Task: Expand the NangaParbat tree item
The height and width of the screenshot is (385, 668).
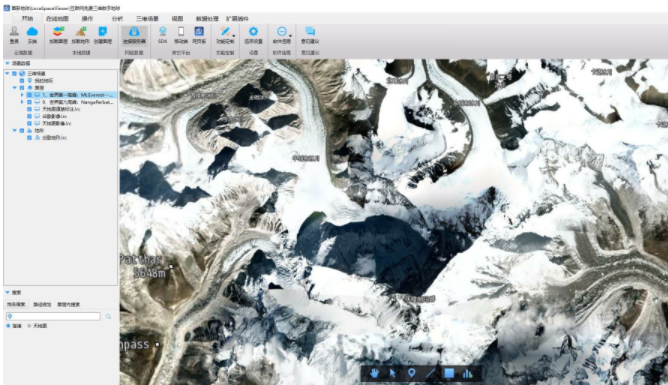Action: [x=22, y=102]
